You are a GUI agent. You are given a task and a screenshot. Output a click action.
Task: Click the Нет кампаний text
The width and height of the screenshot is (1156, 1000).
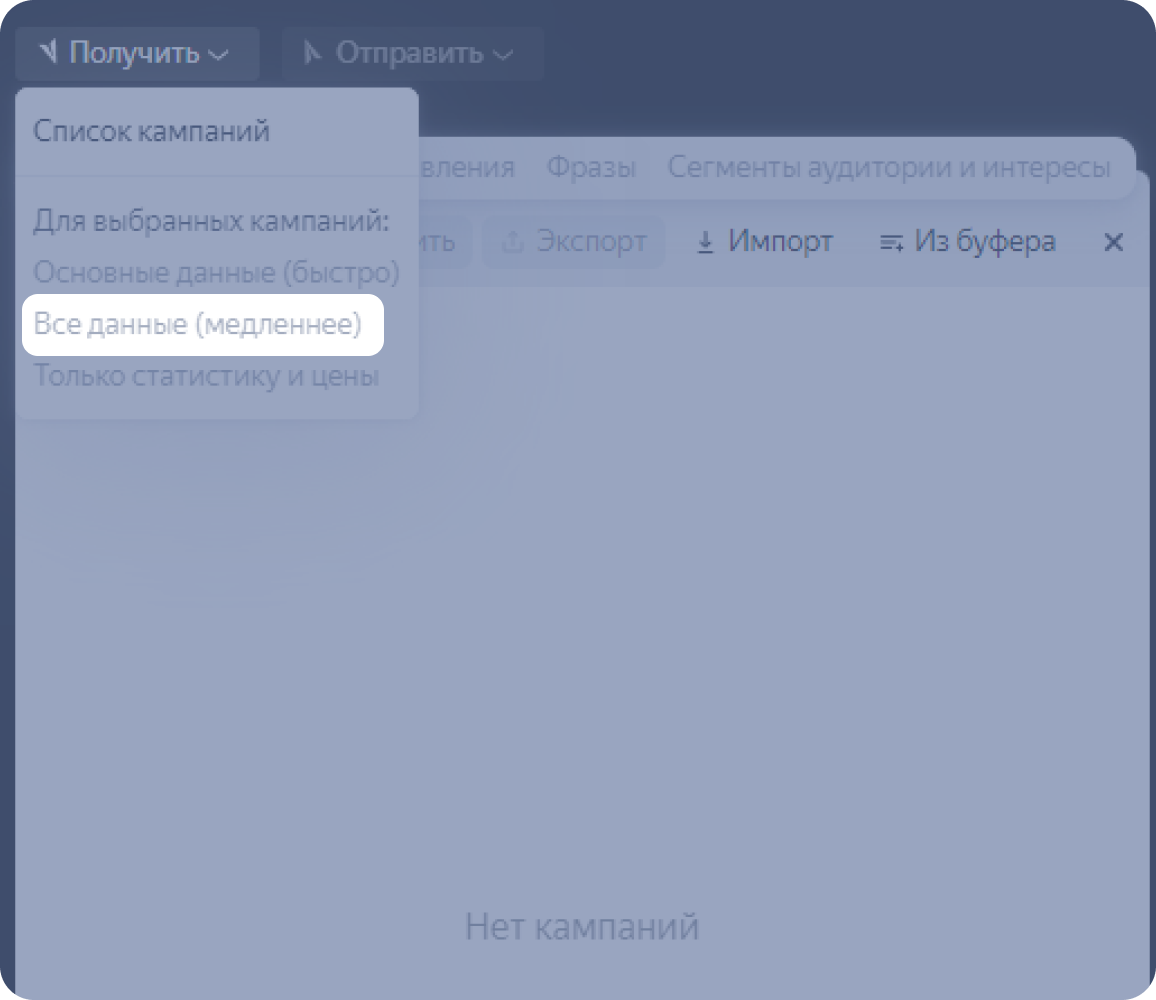(x=582, y=927)
